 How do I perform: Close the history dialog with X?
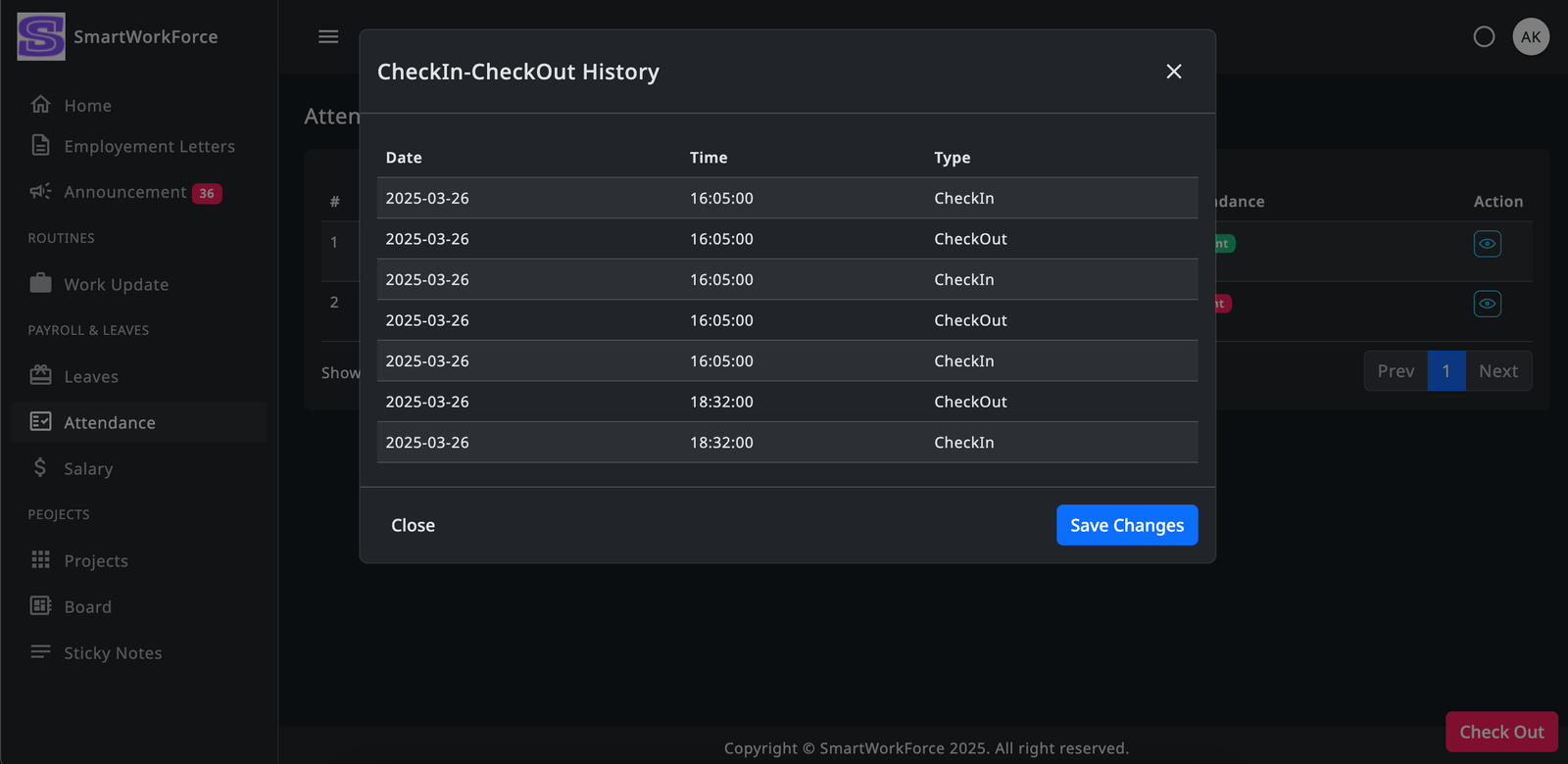point(1173,72)
